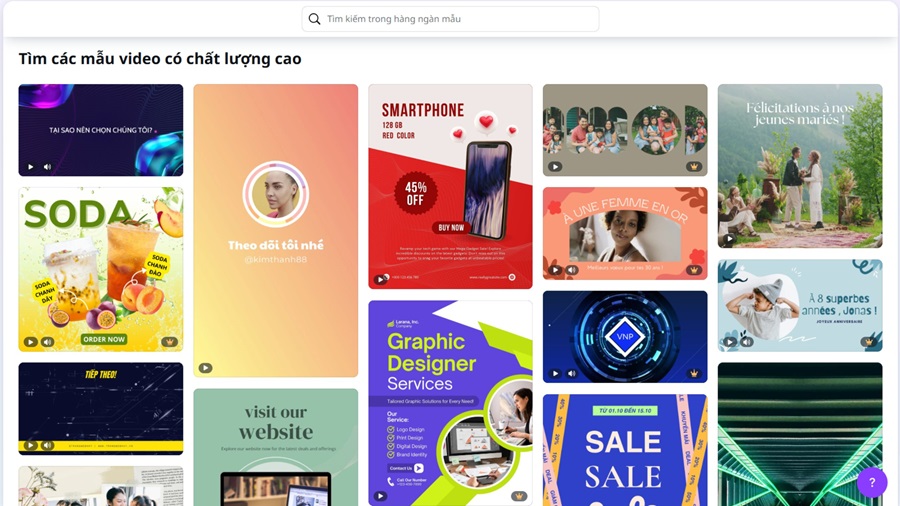The height and width of the screenshot is (506, 900).
Task: Play the "Theo dõi tôi nhé" template
Action: click(x=205, y=368)
